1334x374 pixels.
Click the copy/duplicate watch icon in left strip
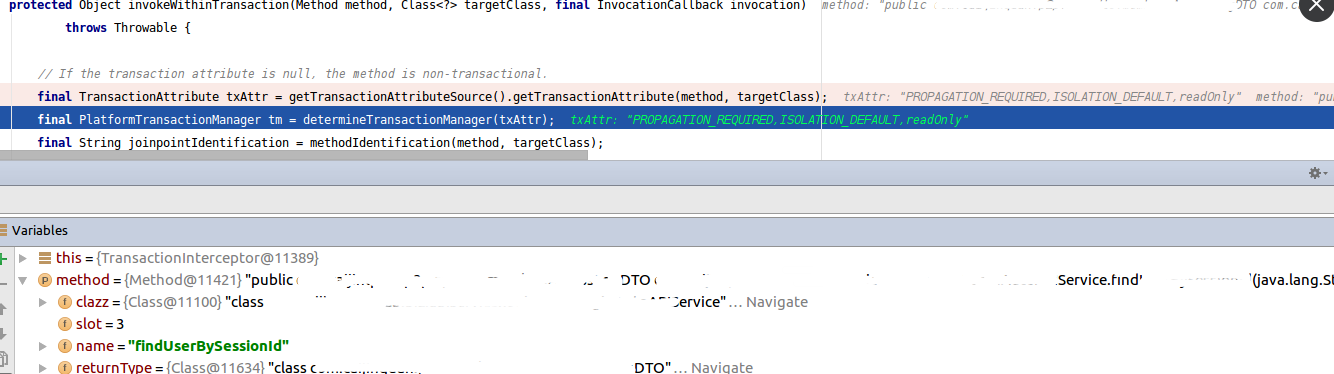coord(3,358)
